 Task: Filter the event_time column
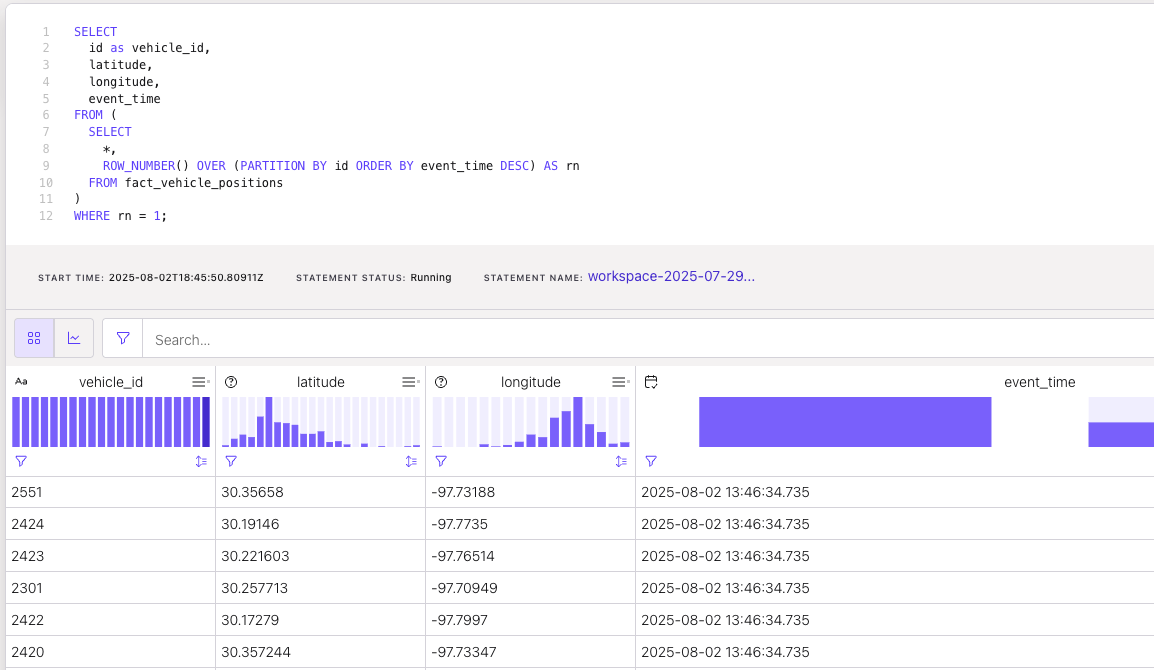coord(651,461)
